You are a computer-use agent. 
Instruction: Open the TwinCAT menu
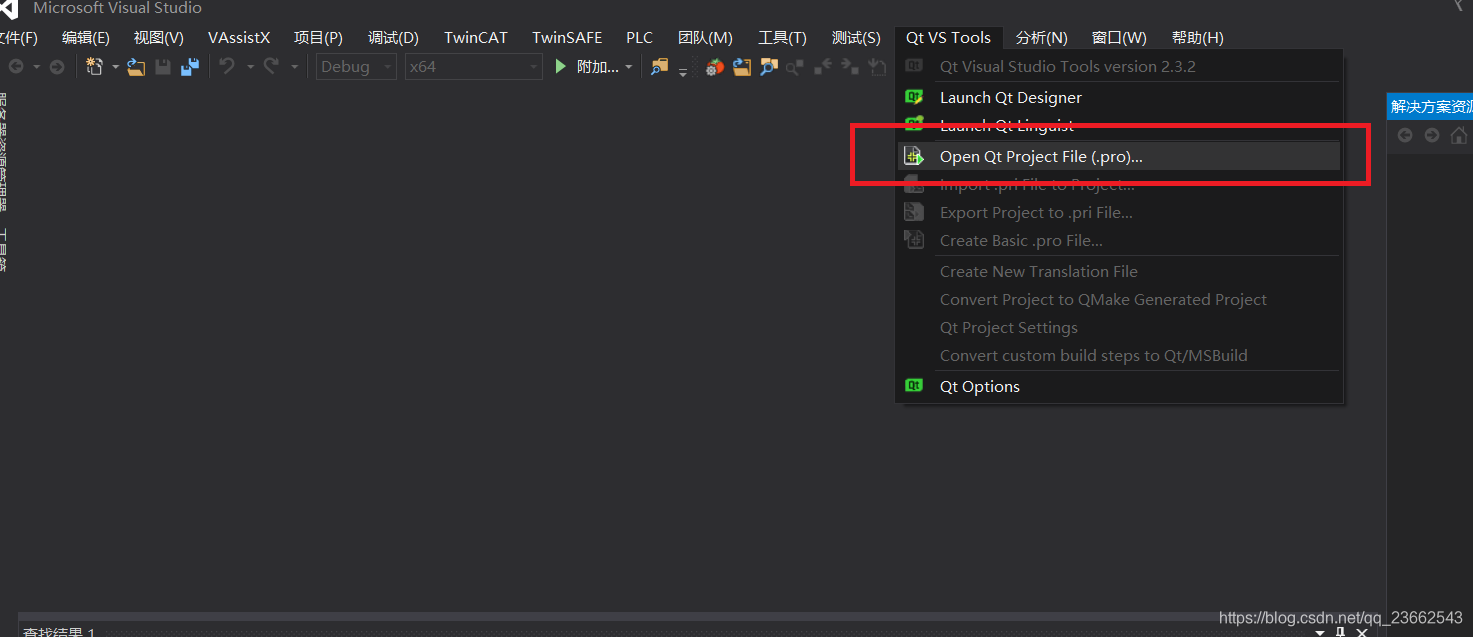click(x=476, y=38)
